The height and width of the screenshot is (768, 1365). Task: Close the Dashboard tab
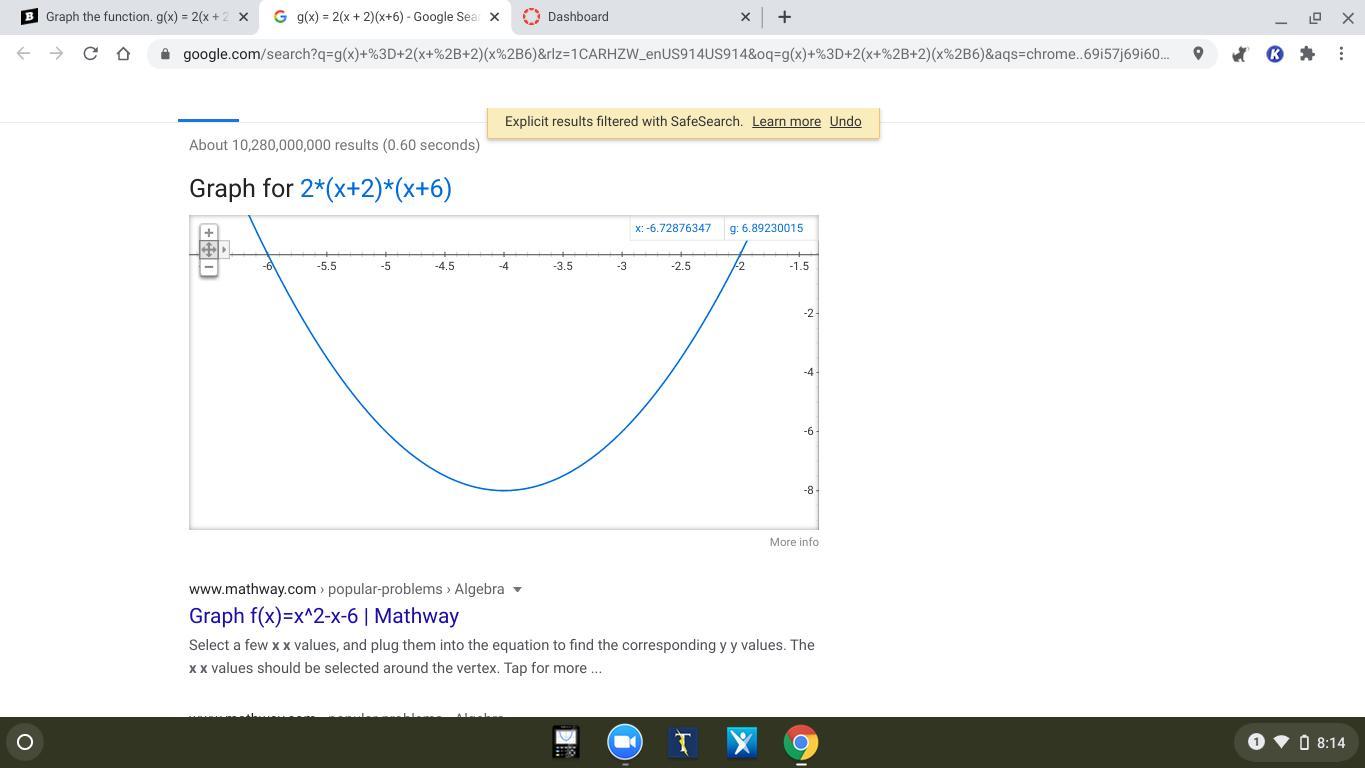tap(745, 17)
